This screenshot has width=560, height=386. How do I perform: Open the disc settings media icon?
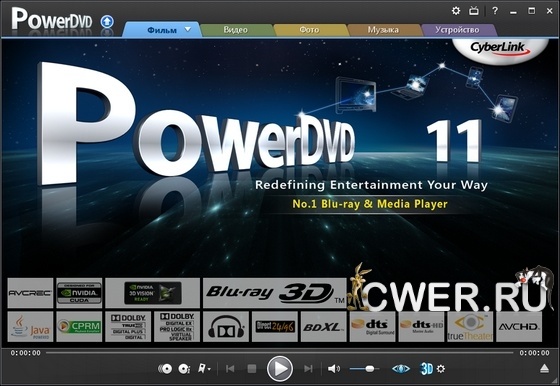coord(184,369)
